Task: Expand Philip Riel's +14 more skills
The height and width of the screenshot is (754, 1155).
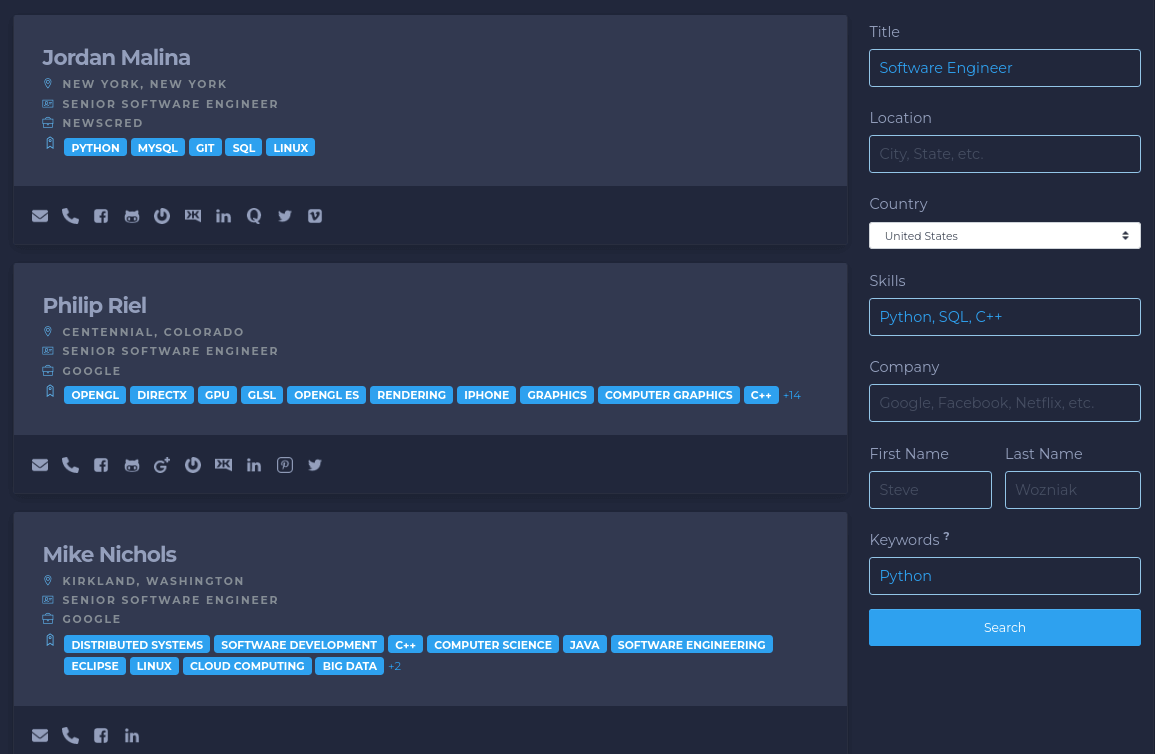Action: tap(792, 395)
